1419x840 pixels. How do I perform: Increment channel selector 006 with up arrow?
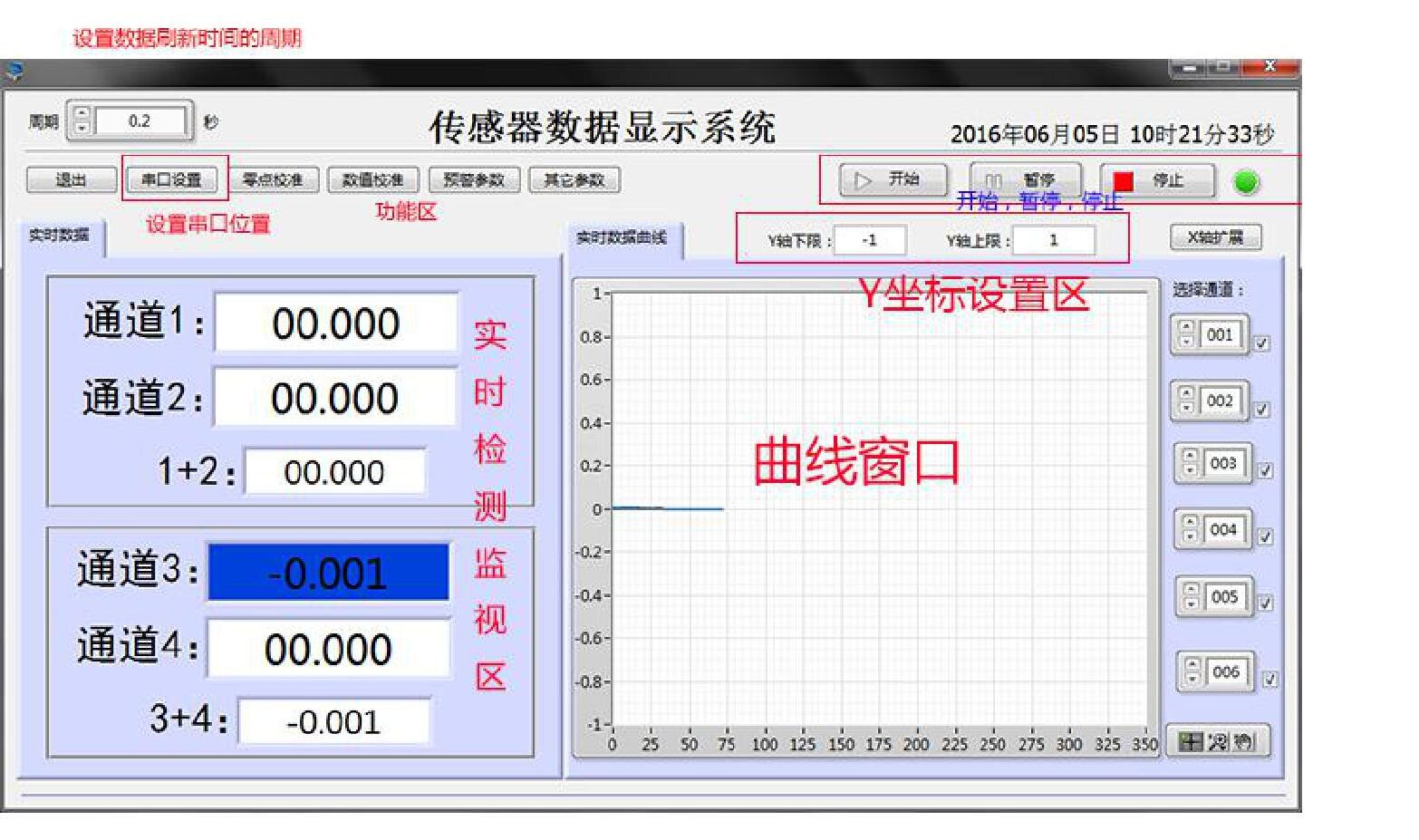[x=1193, y=664]
